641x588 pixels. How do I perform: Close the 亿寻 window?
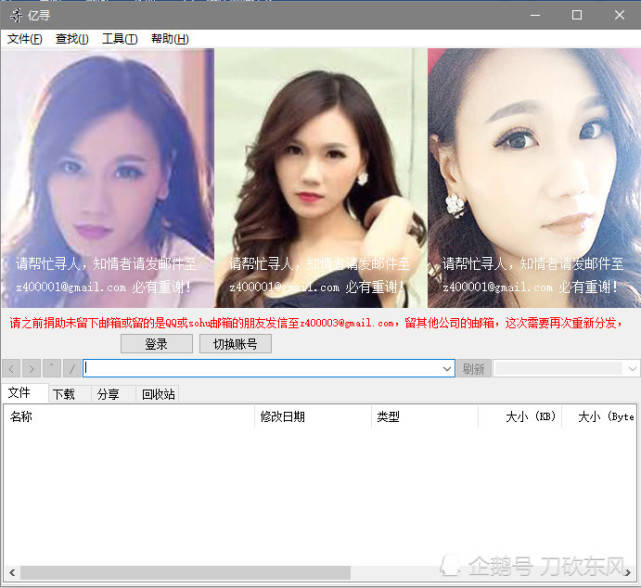pyautogui.click(x=619, y=15)
